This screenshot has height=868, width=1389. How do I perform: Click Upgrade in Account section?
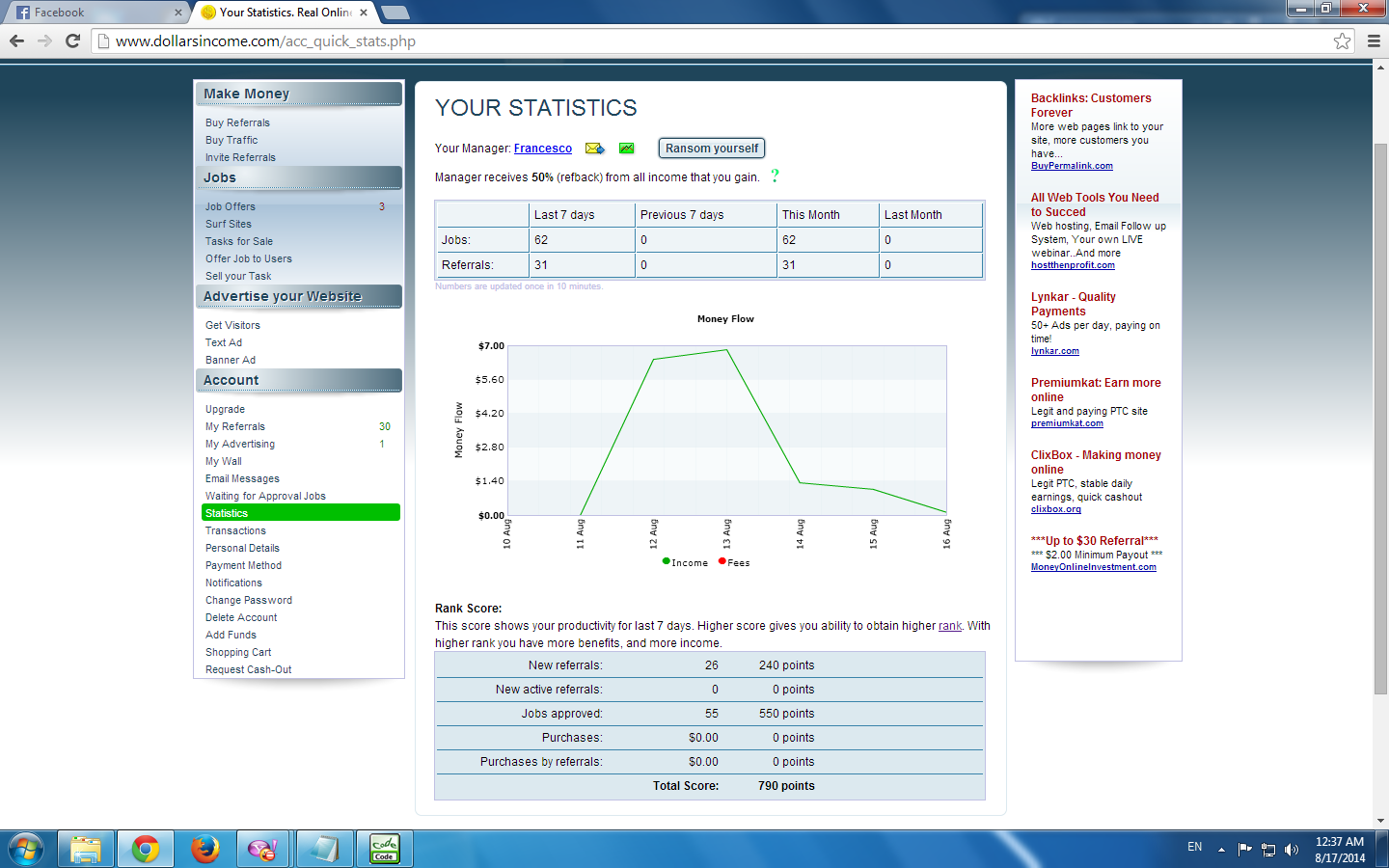[x=225, y=409]
